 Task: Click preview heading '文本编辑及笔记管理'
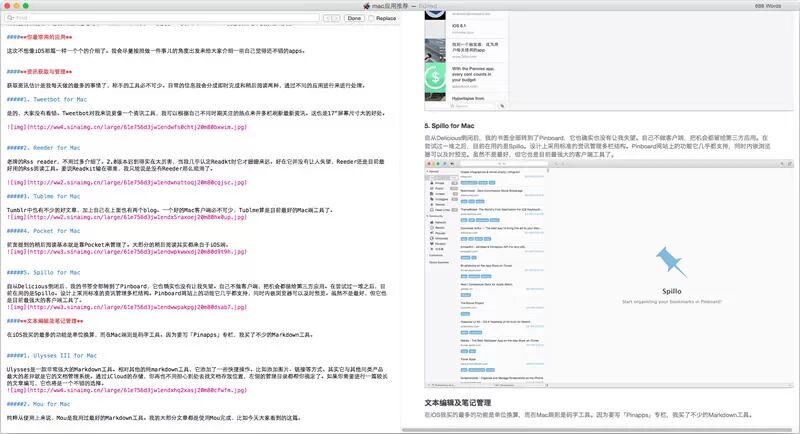coord(457,403)
